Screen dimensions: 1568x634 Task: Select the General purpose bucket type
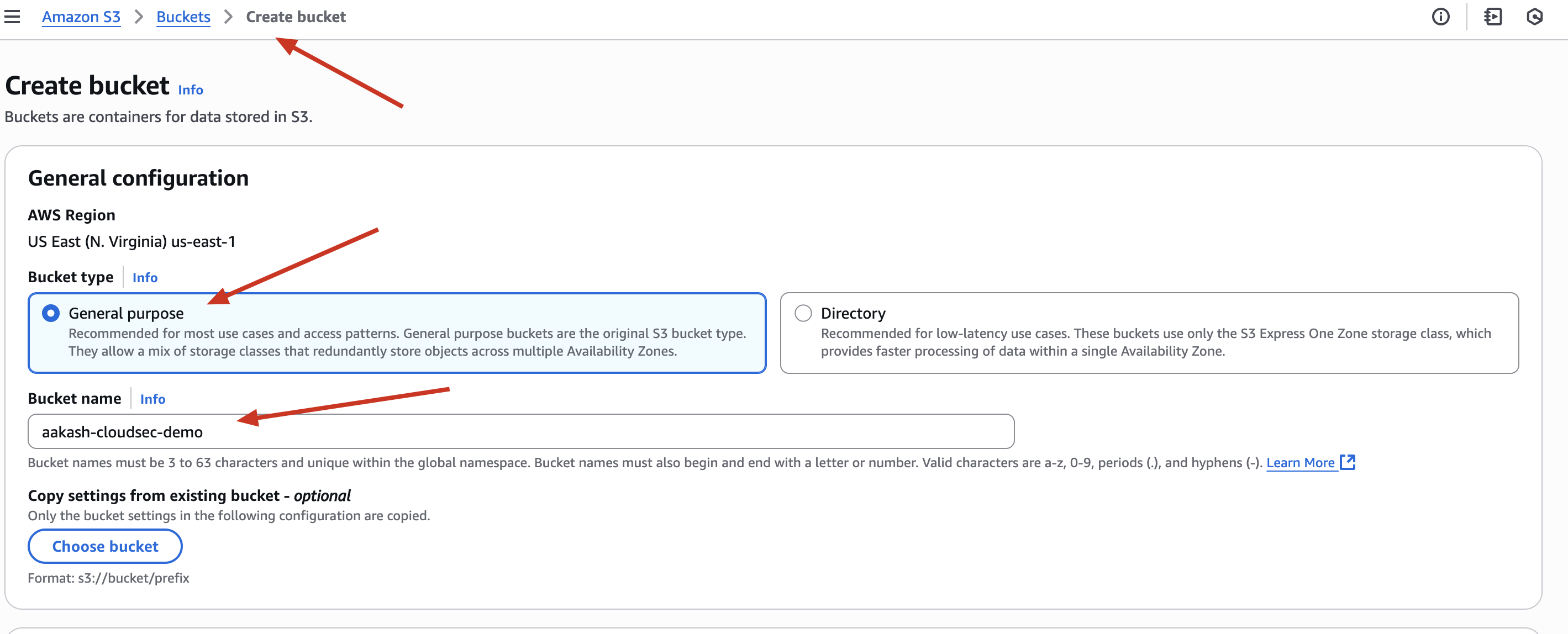tap(50, 313)
